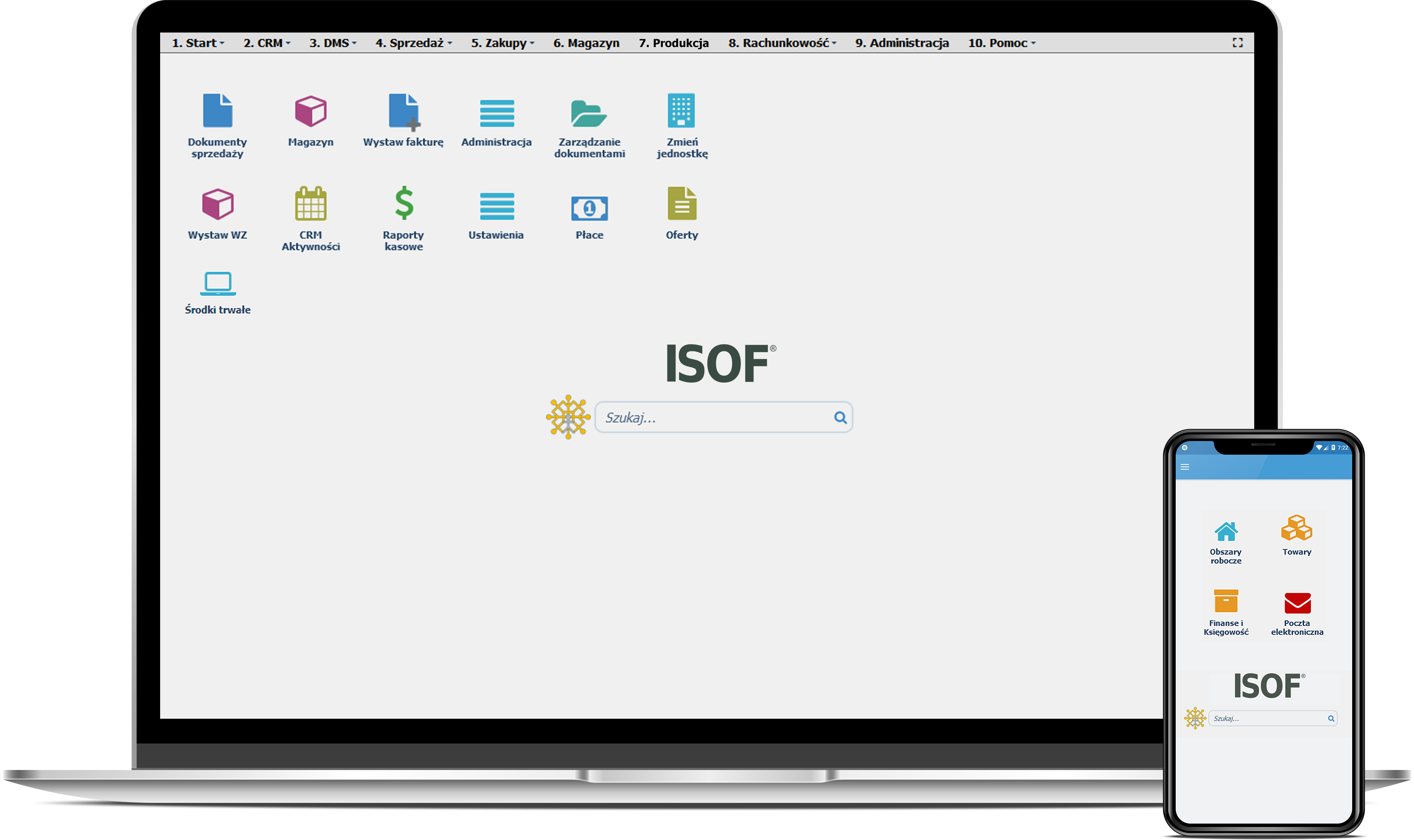1414x840 pixels.
Task: Open 7. Produkcja menu item
Action: point(673,43)
